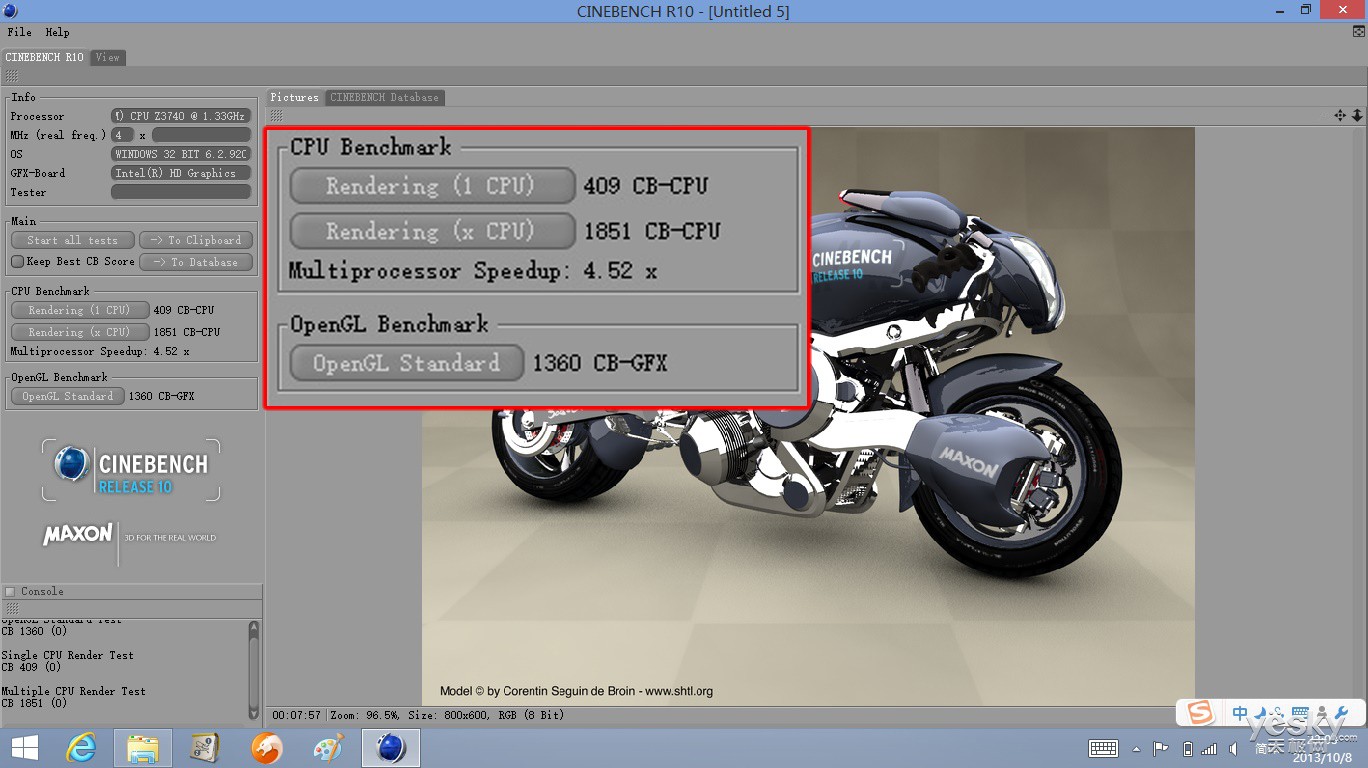The width and height of the screenshot is (1368, 768).
Task: Launch Internet Explorer from the taskbar
Action: click(x=82, y=748)
